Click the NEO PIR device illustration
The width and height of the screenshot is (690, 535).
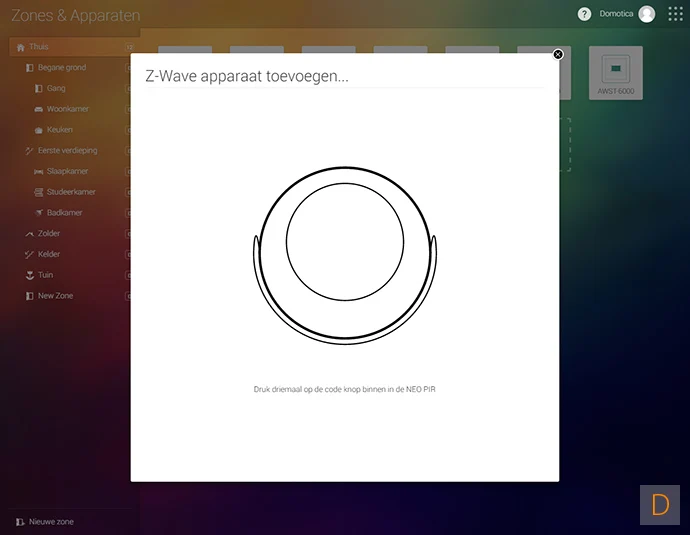click(345, 255)
